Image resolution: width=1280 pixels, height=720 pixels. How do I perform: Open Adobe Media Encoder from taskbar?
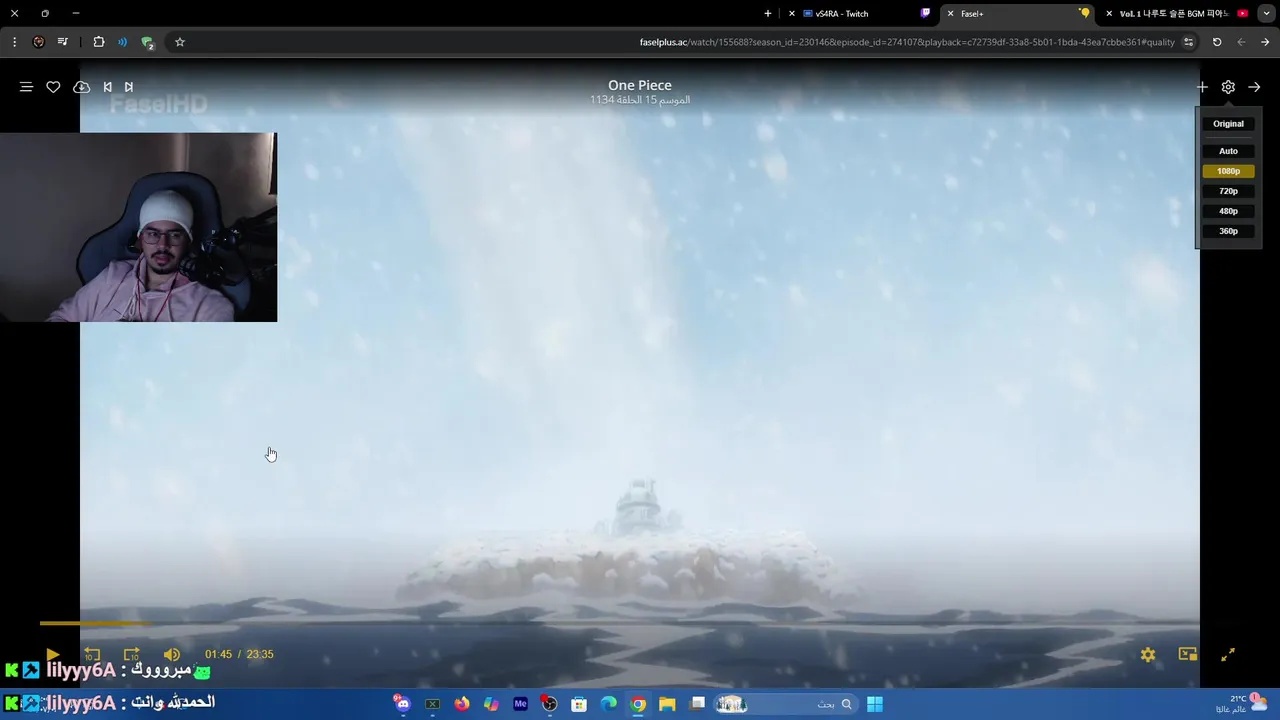click(x=520, y=704)
